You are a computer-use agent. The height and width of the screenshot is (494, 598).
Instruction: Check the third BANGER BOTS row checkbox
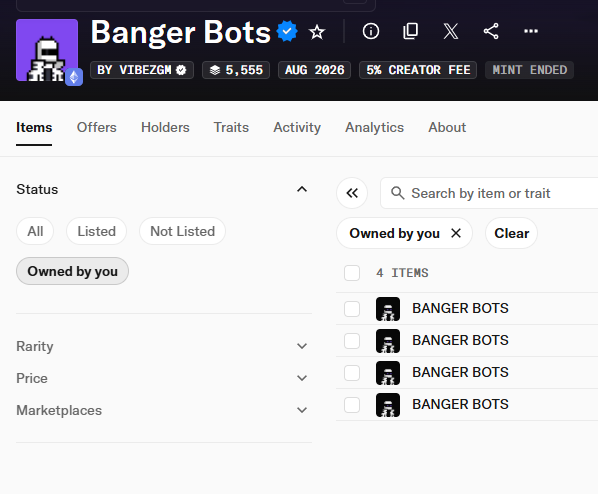click(352, 373)
